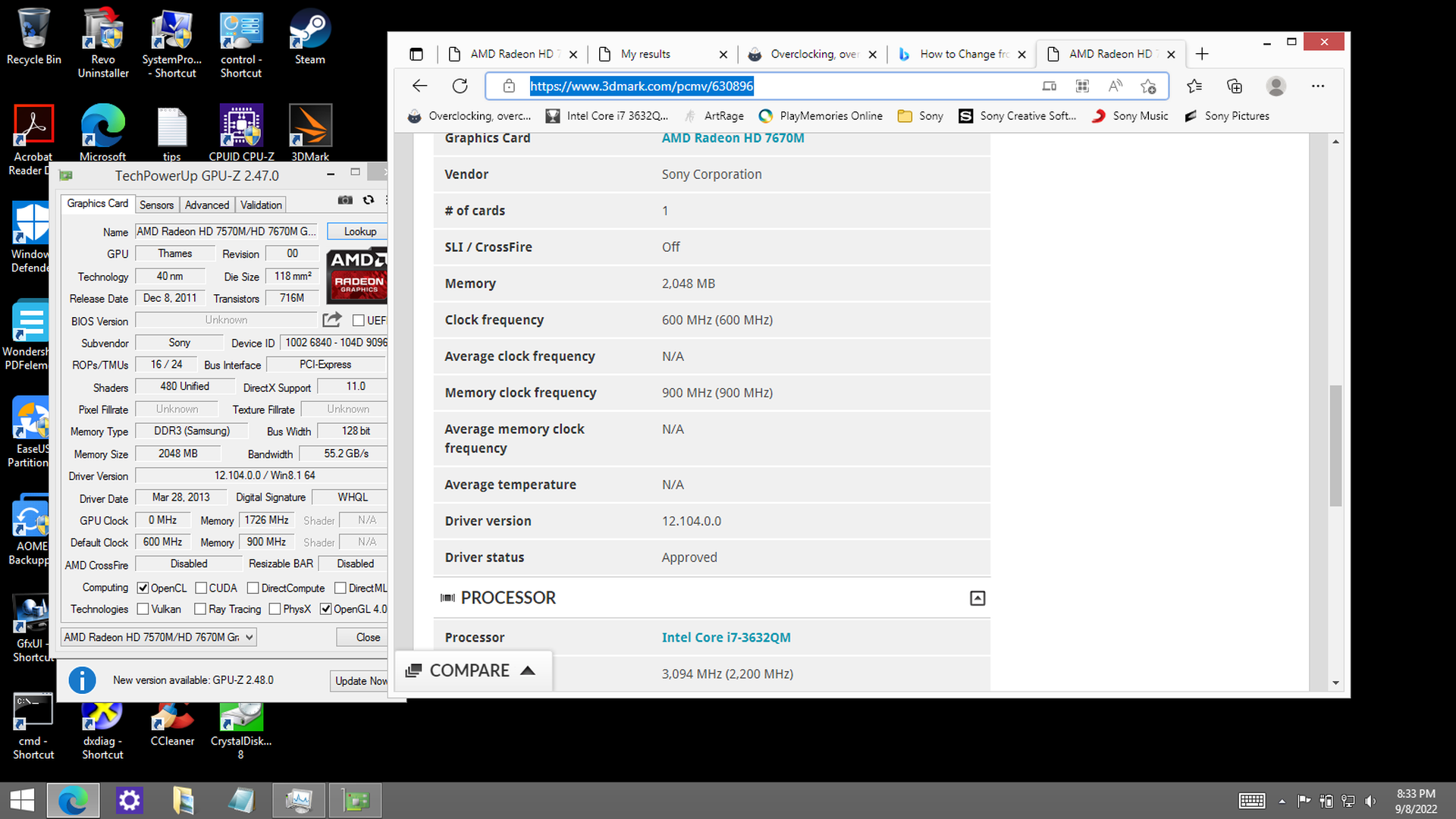This screenshot has height=819, width=1456.
Task: Click Update Now in GPU-Z
Action: coord(359,681)
